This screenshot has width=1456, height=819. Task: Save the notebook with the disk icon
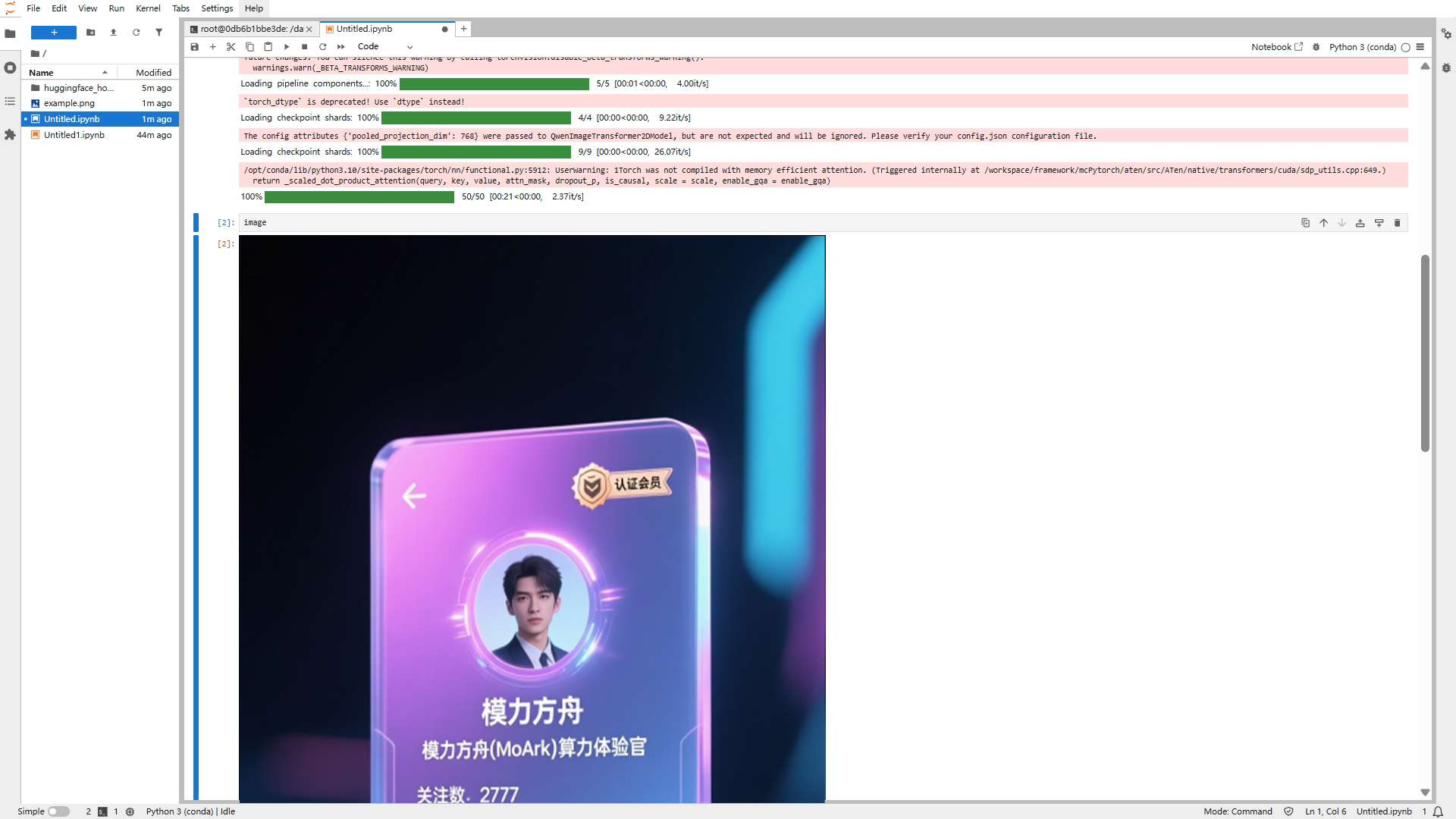pyautogui.click(x=195, y=47)
